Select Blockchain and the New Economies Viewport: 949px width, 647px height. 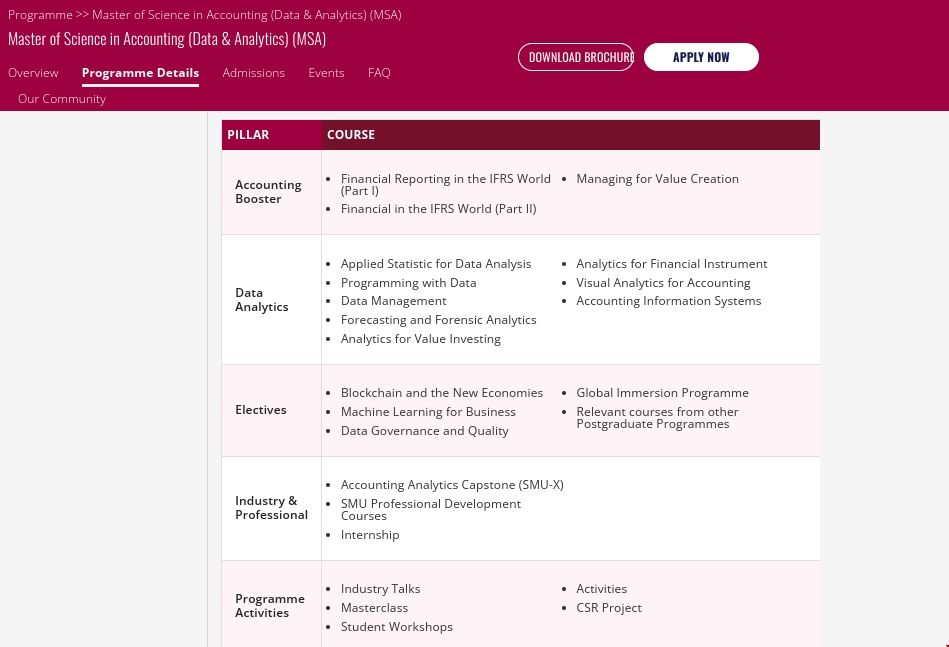pos(441,393)
